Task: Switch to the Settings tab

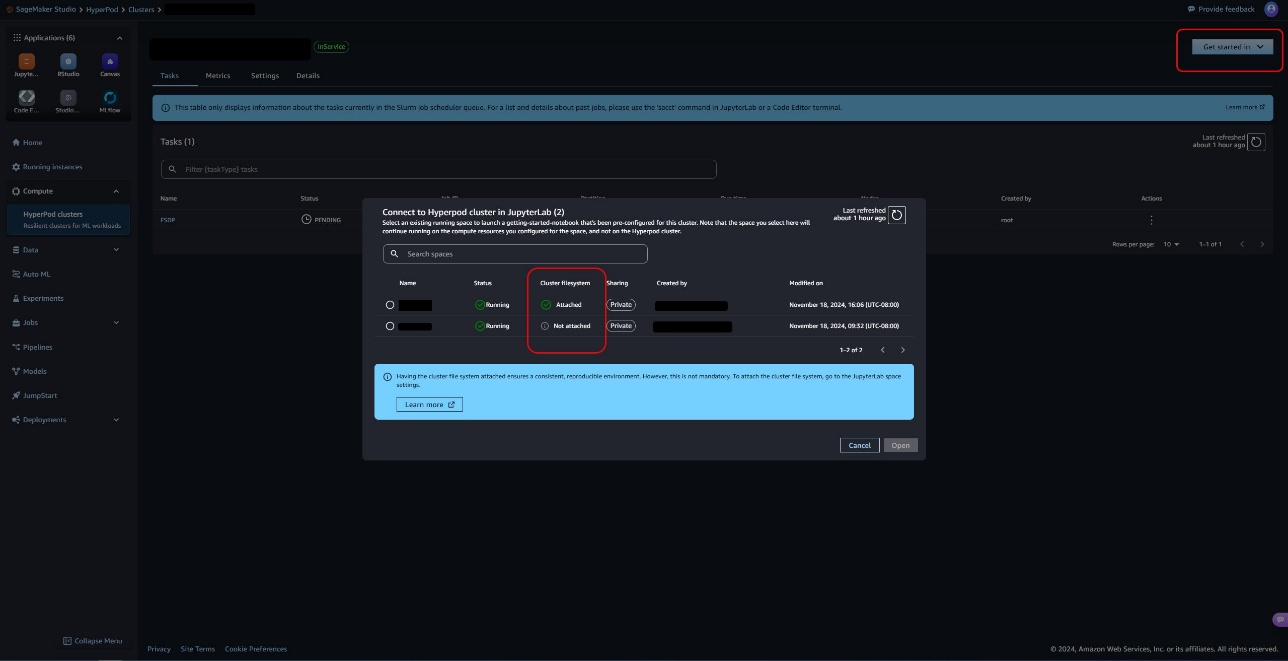Action: pos(265,76)
